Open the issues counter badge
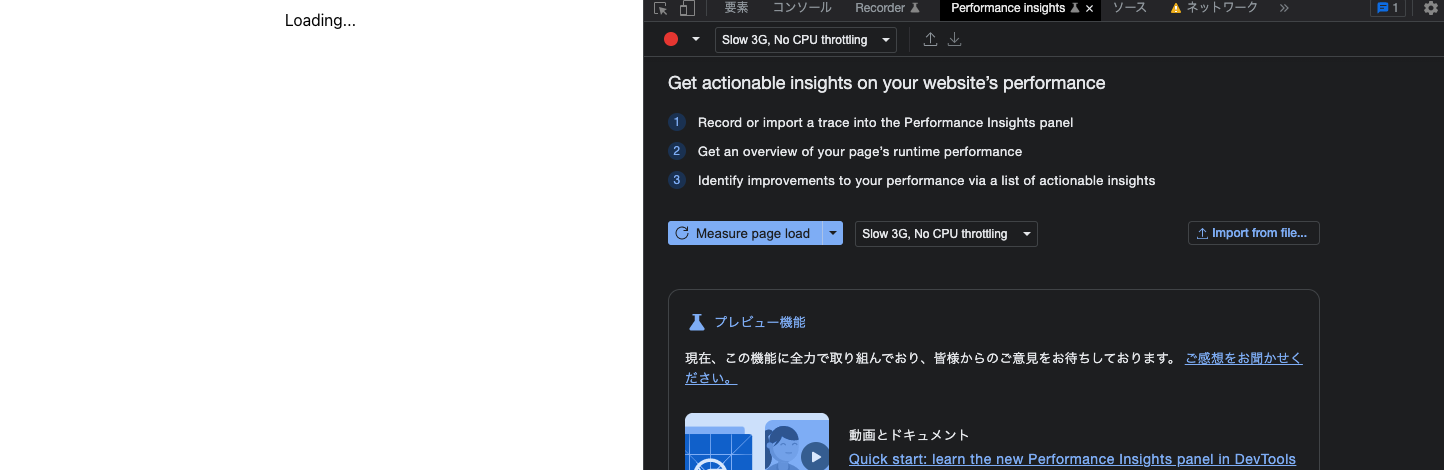1444x470 pixels. (x=1387, y=8)
